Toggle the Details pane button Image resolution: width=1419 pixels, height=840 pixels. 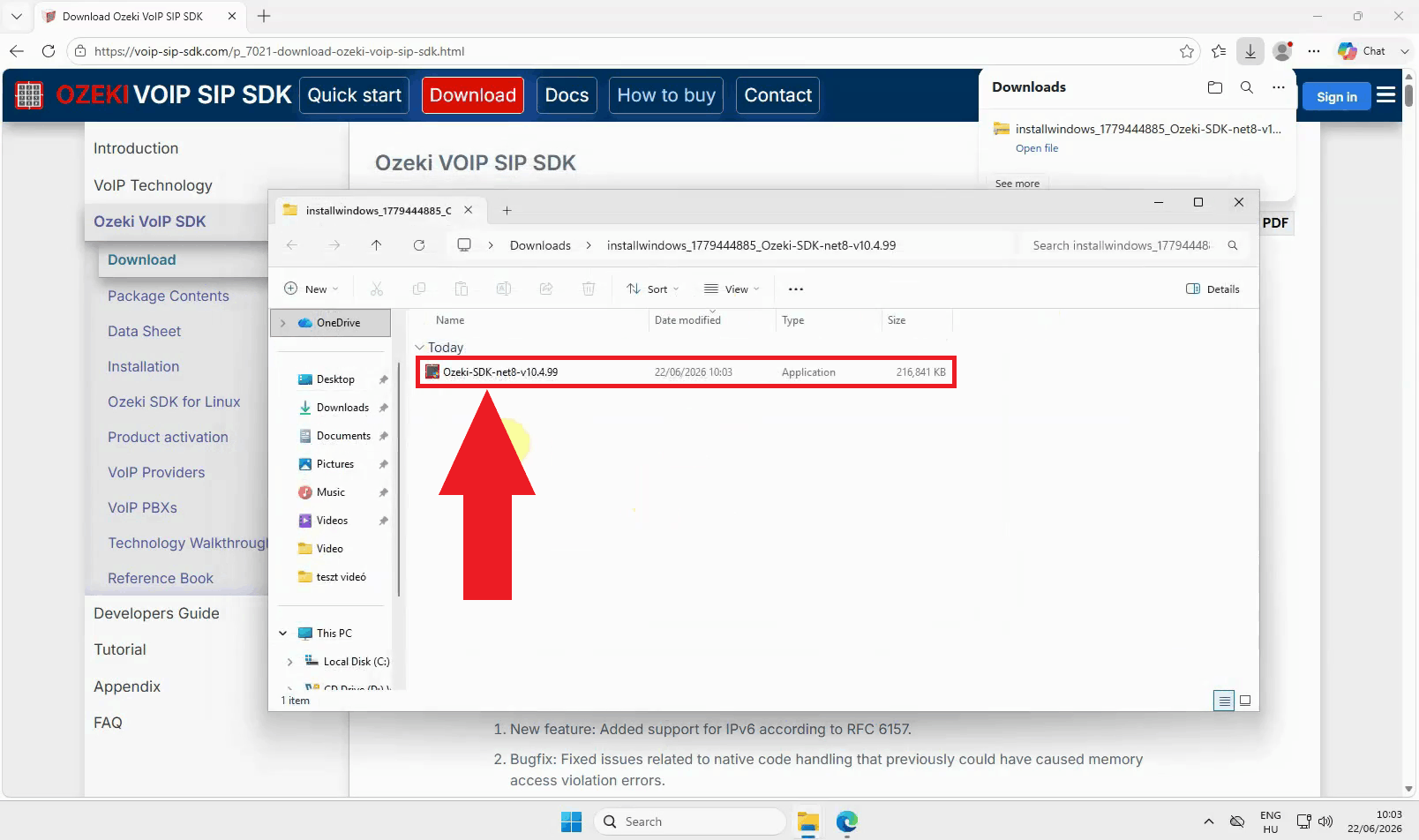click(x=1213, y=289)
